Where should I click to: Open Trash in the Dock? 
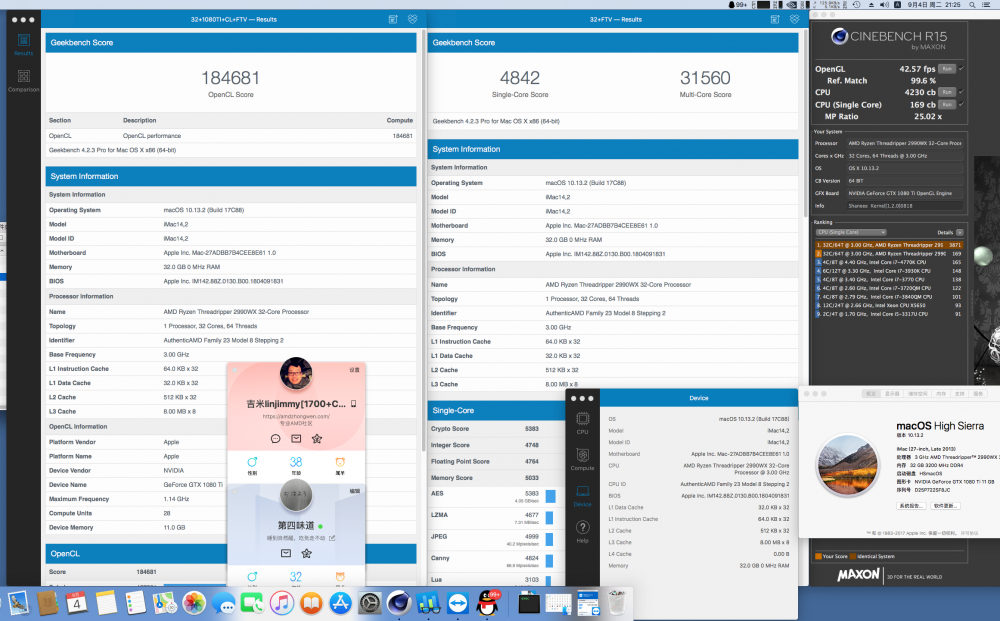pos(617,603)
